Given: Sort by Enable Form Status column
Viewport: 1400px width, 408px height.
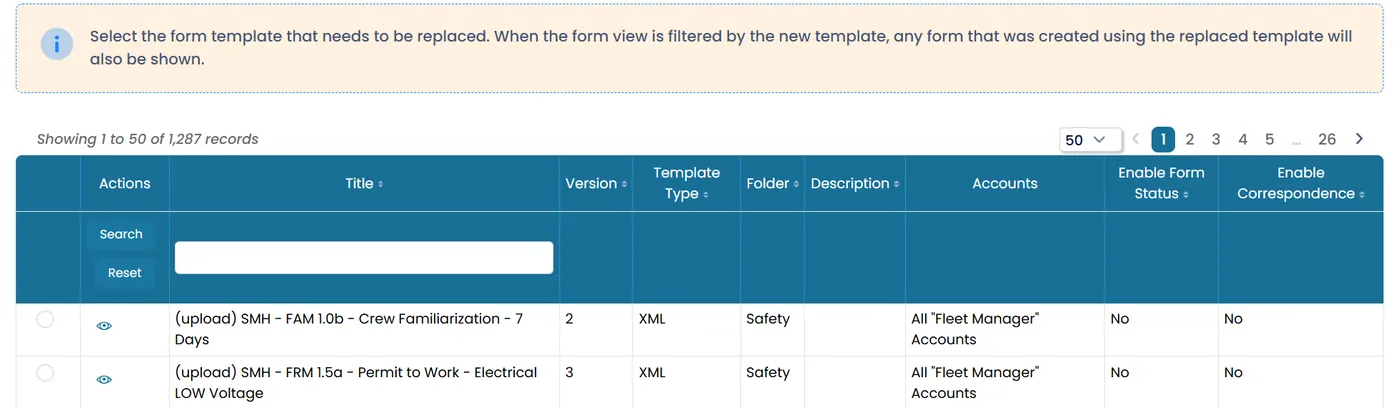Looking at the screenshot, I should click(1161, 183).
